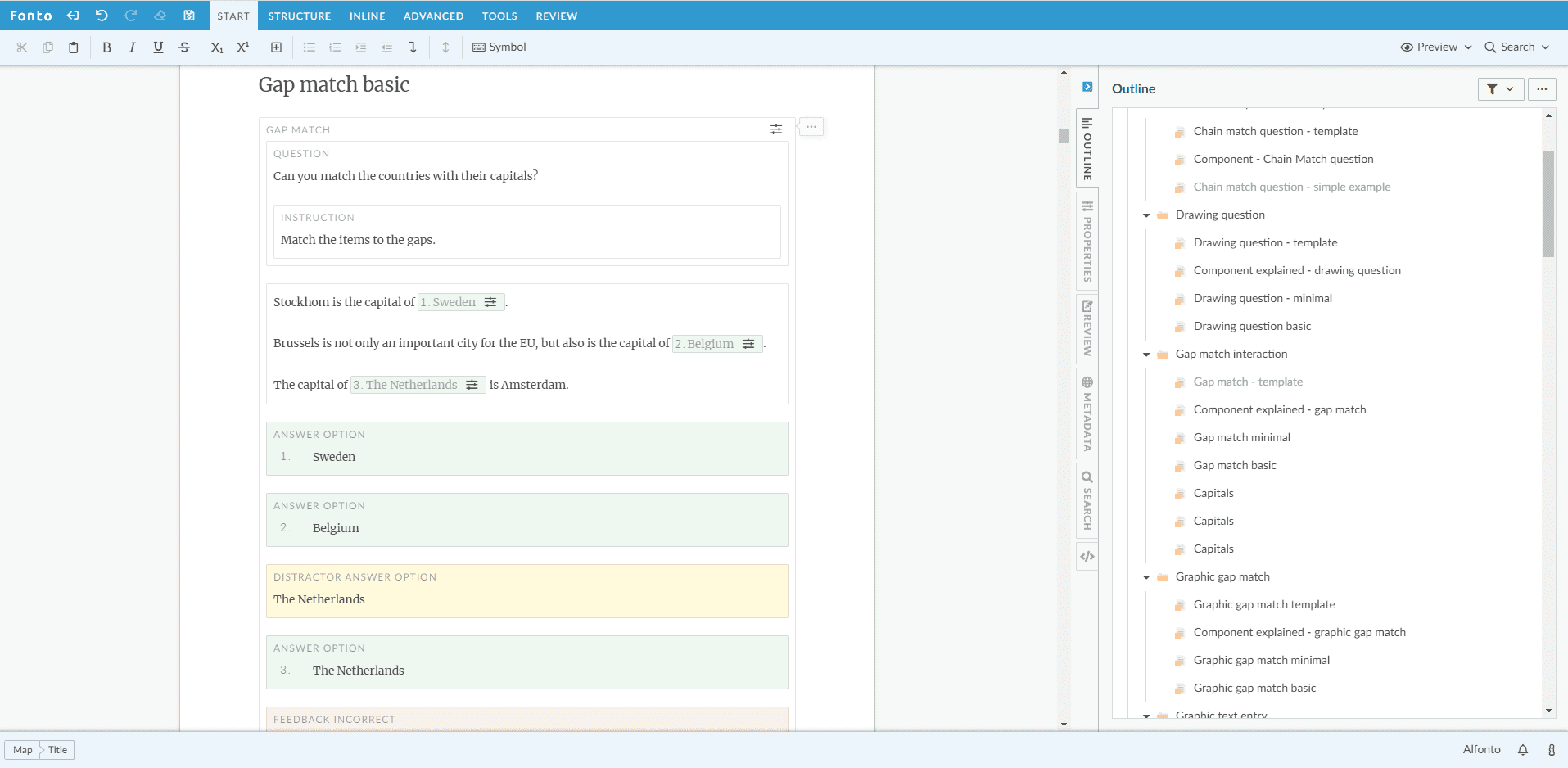The width and height of the screenshot is (1568, 768).
Task: Click the undo icon in header
Action: 102,16
